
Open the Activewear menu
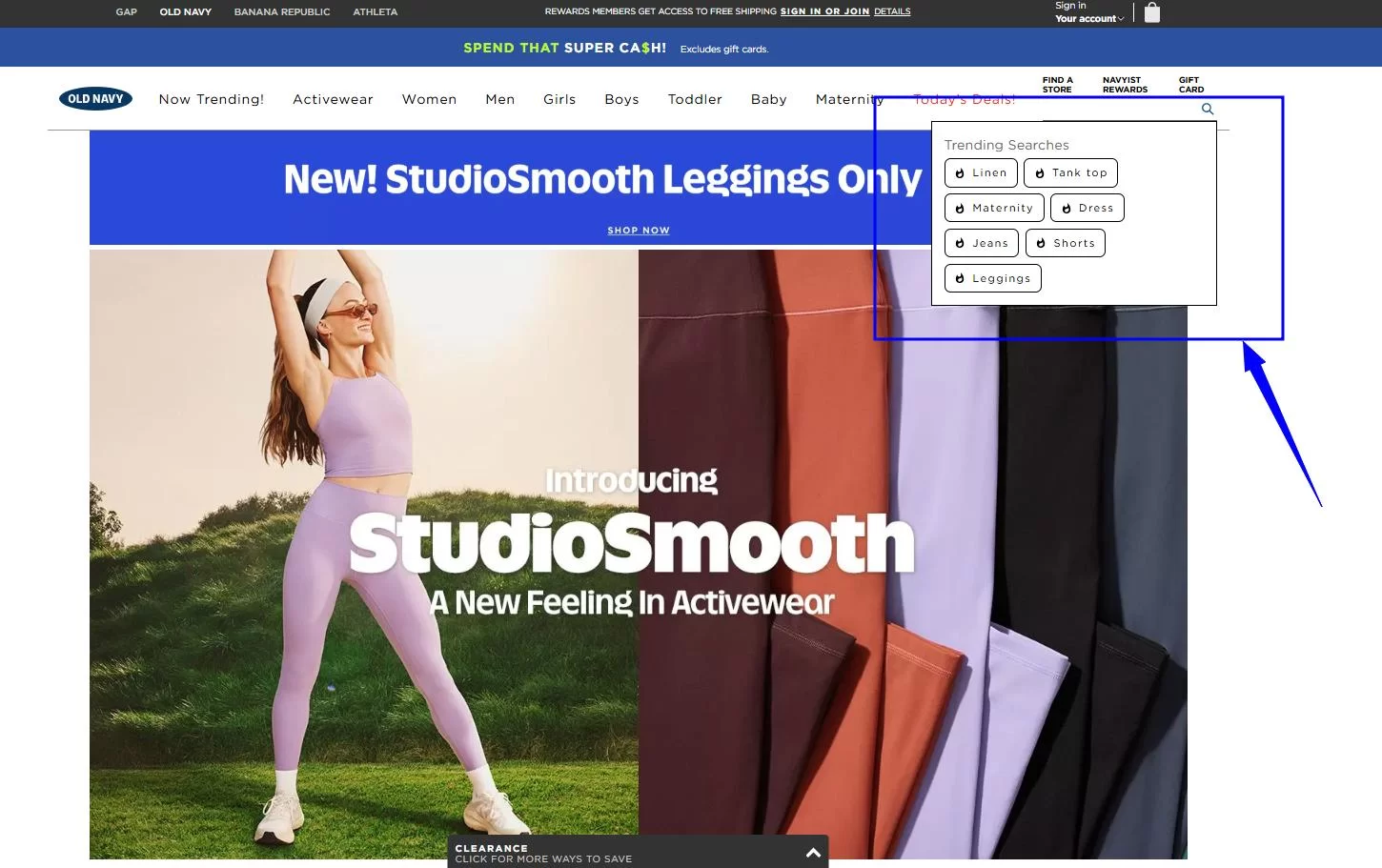(x=333, y=99)
